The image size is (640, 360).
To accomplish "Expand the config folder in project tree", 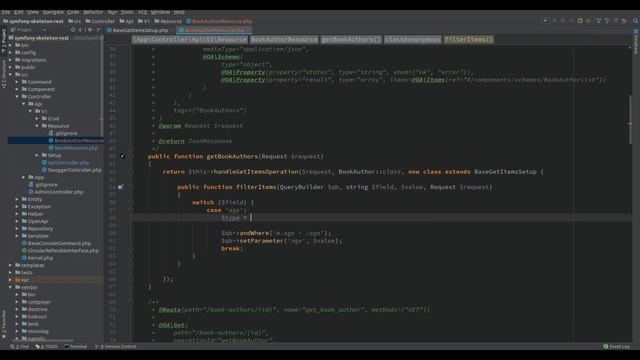I will (x=11, y=53).
